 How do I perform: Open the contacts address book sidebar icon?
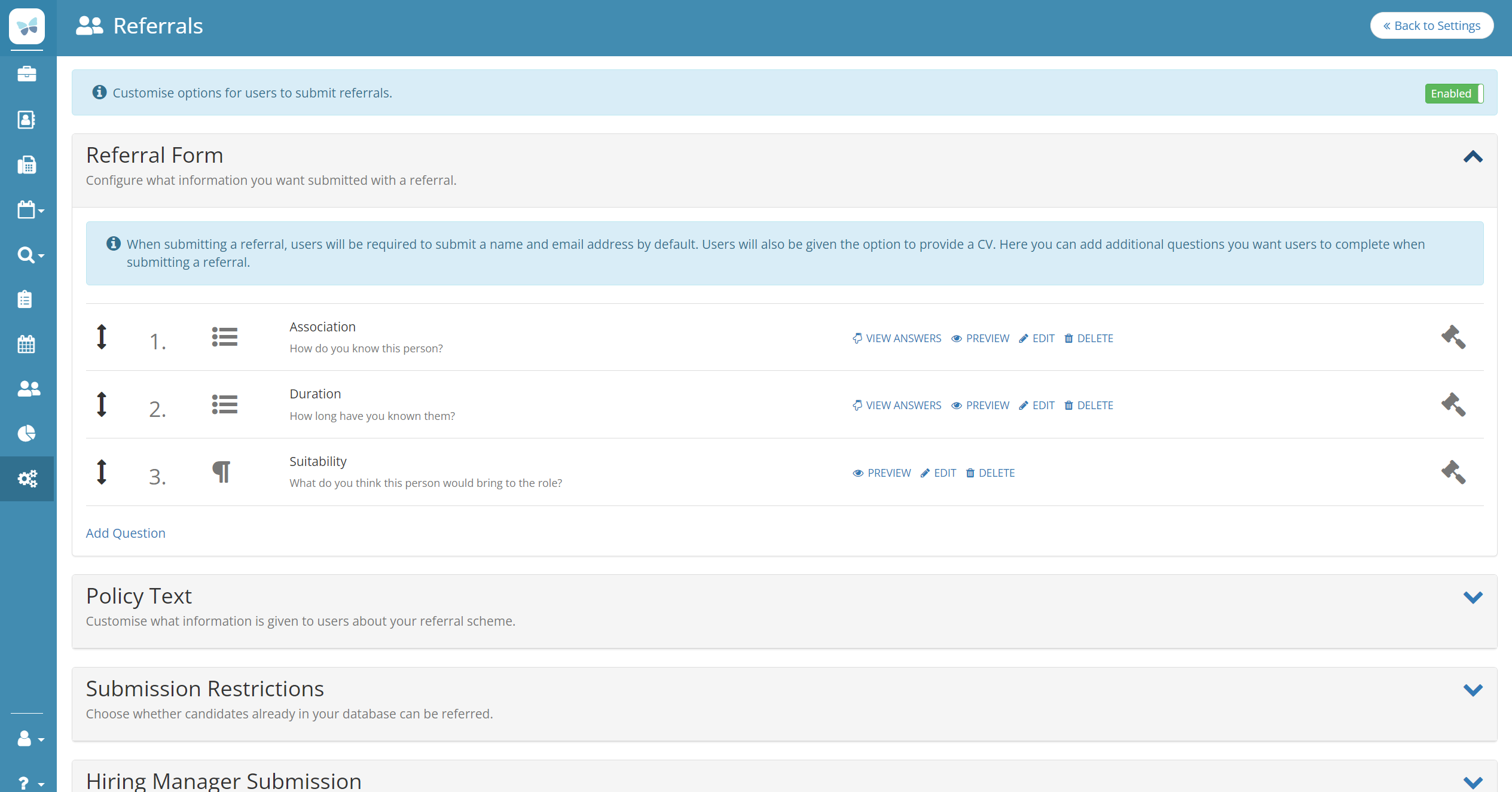click(x=27, y=120)
